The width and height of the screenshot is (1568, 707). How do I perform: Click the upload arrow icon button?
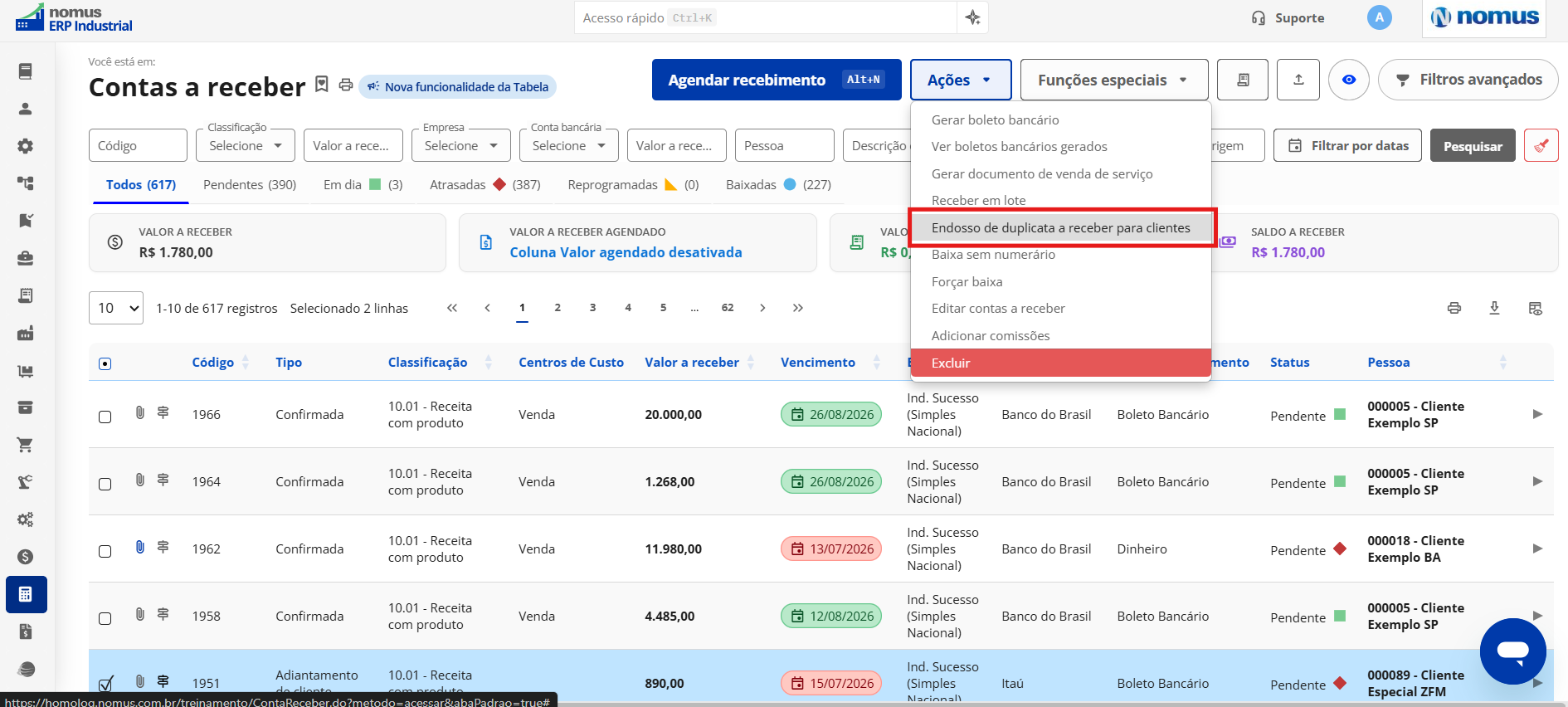click(x=1298, y=80)
